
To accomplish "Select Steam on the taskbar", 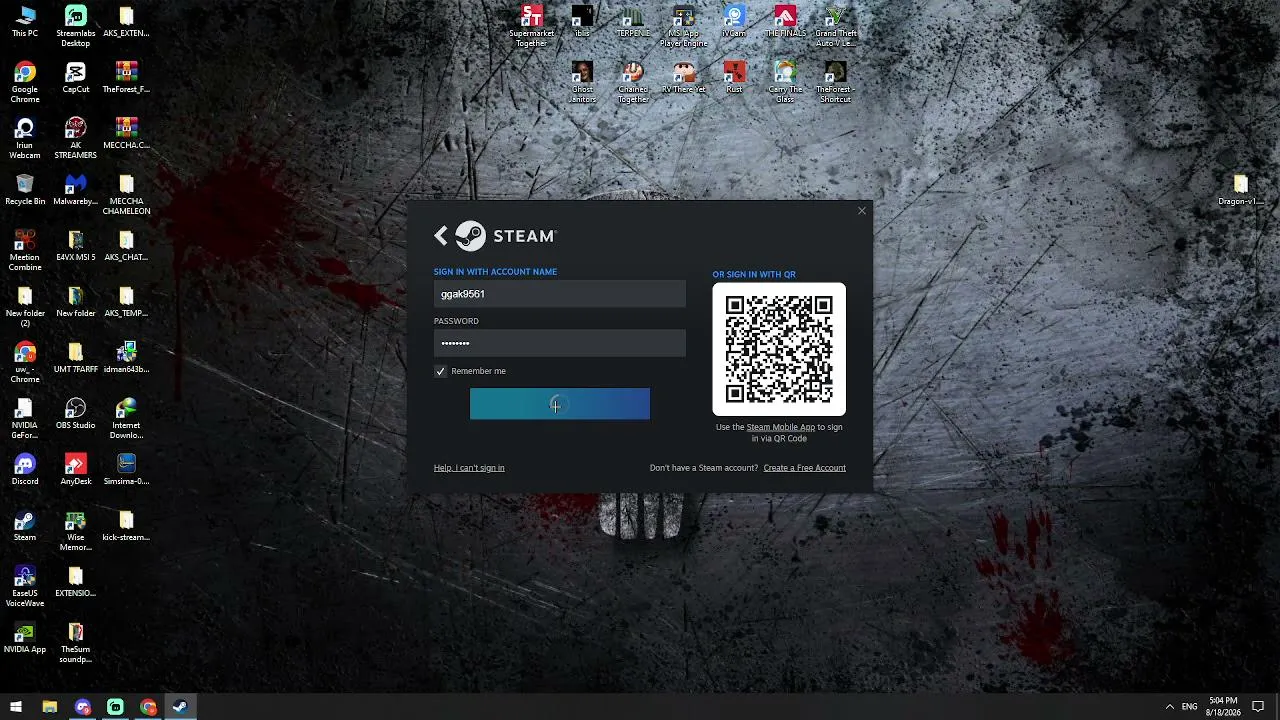I will 180,707.
